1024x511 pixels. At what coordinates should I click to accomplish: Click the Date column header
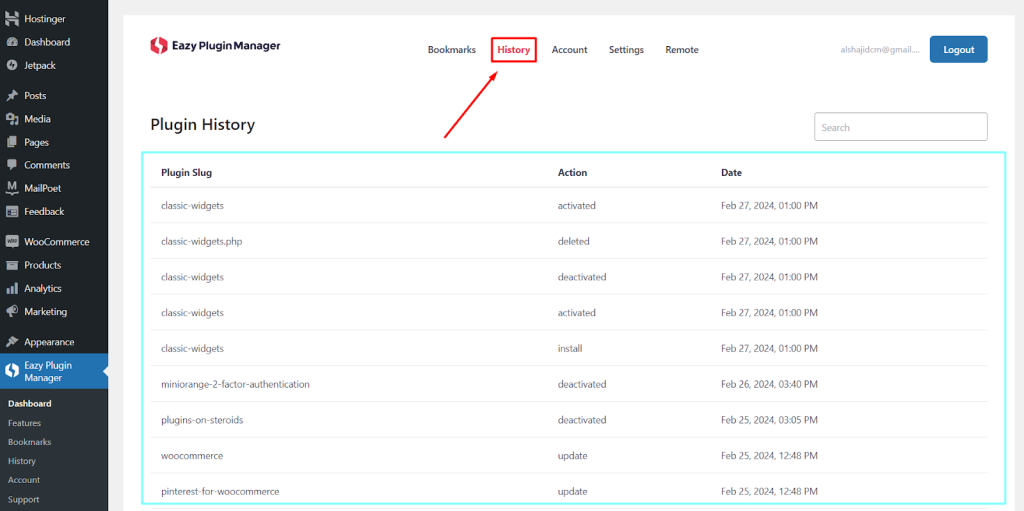pyautogui.click(x=731, y=173)
